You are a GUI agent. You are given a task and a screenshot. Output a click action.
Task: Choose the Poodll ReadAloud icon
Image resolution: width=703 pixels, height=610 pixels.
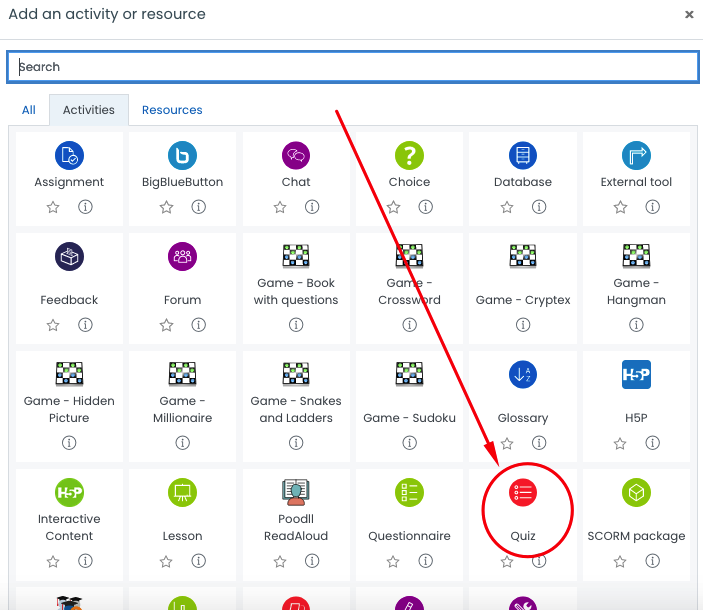(296, 492)
